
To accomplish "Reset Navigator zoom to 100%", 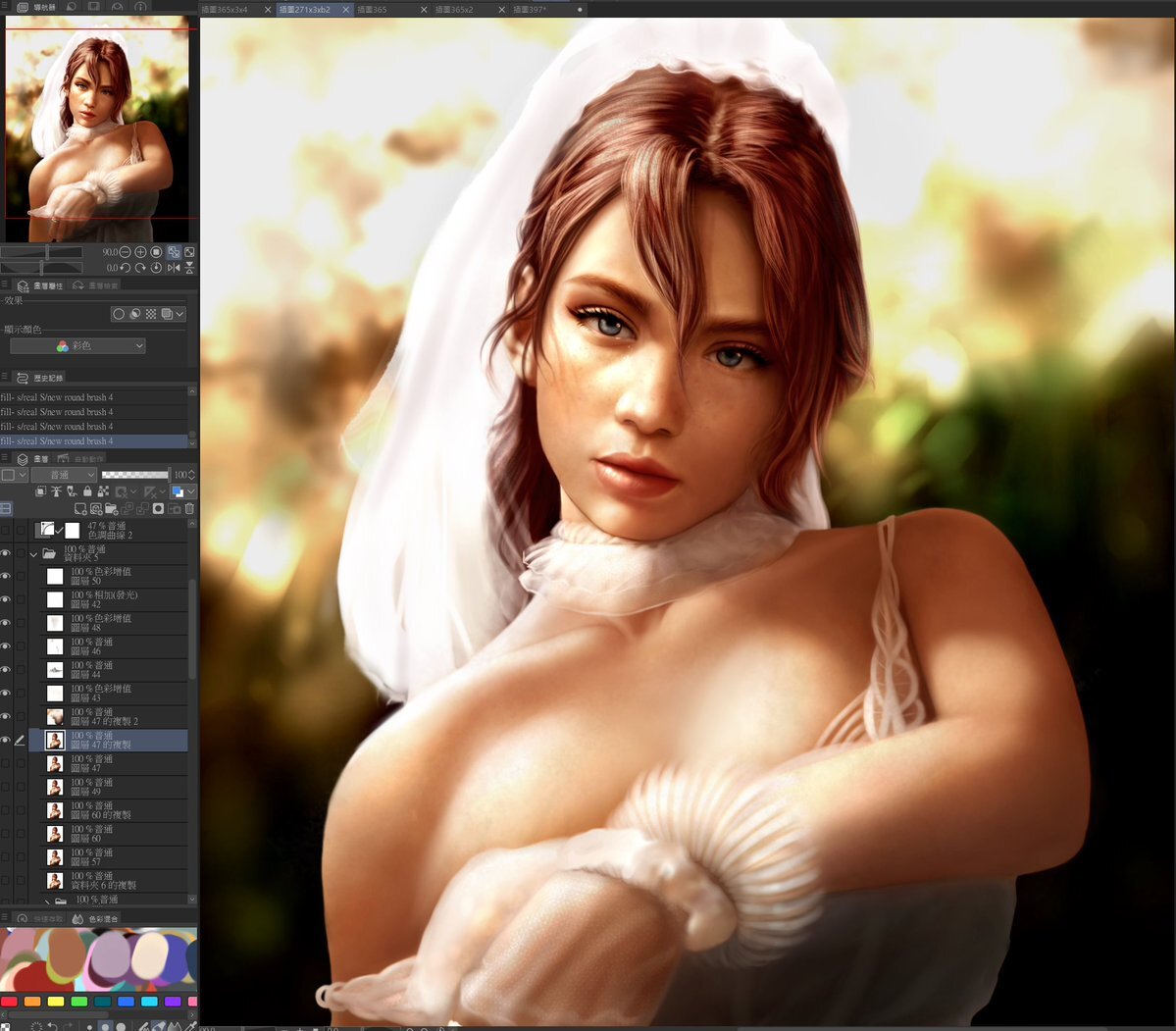I will tap(156, 252).
